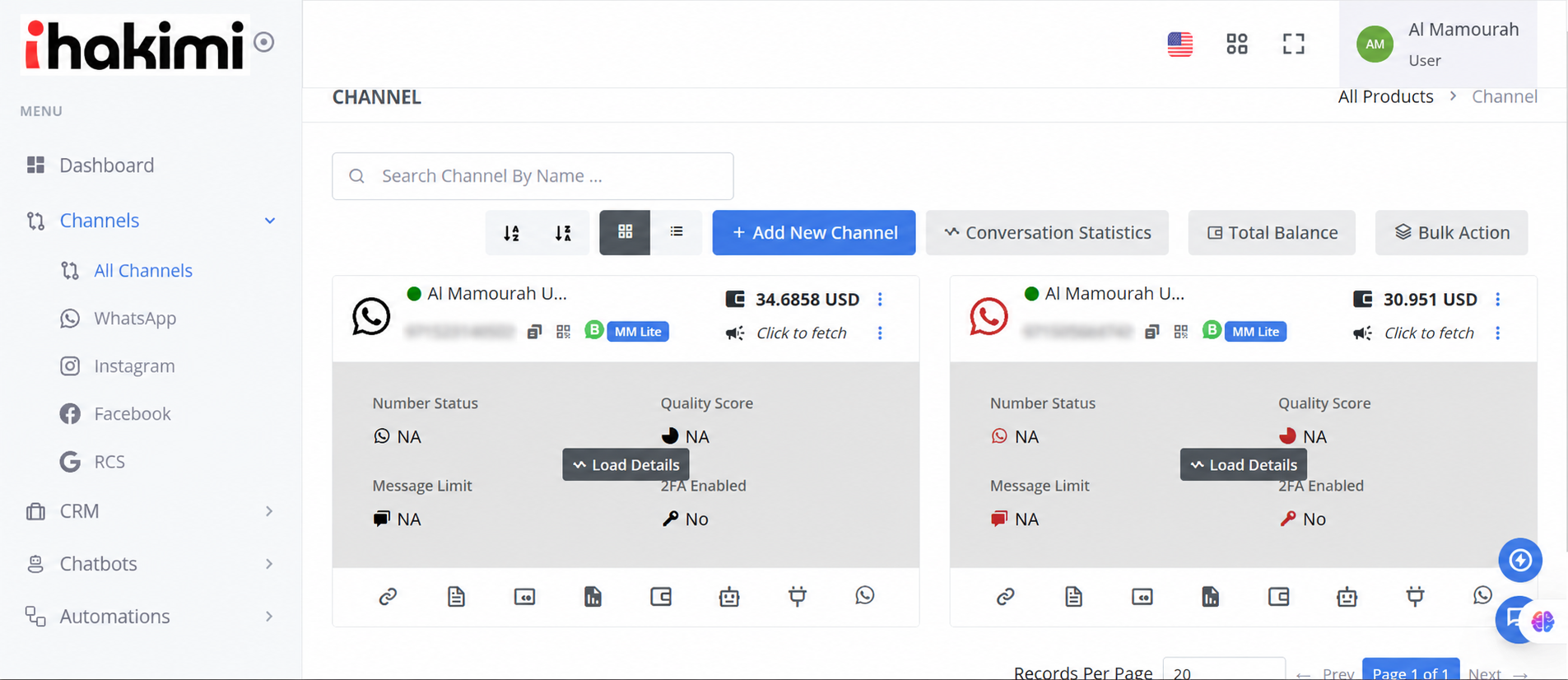Open Bulk Action menu

point(1451,232)
